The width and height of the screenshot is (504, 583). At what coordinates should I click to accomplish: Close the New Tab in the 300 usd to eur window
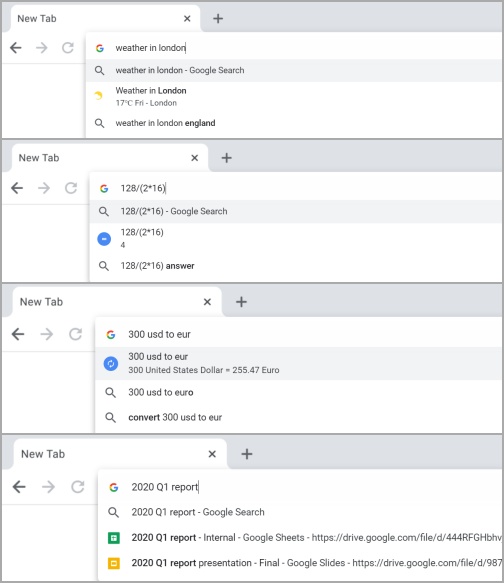[x=207, y=302]
